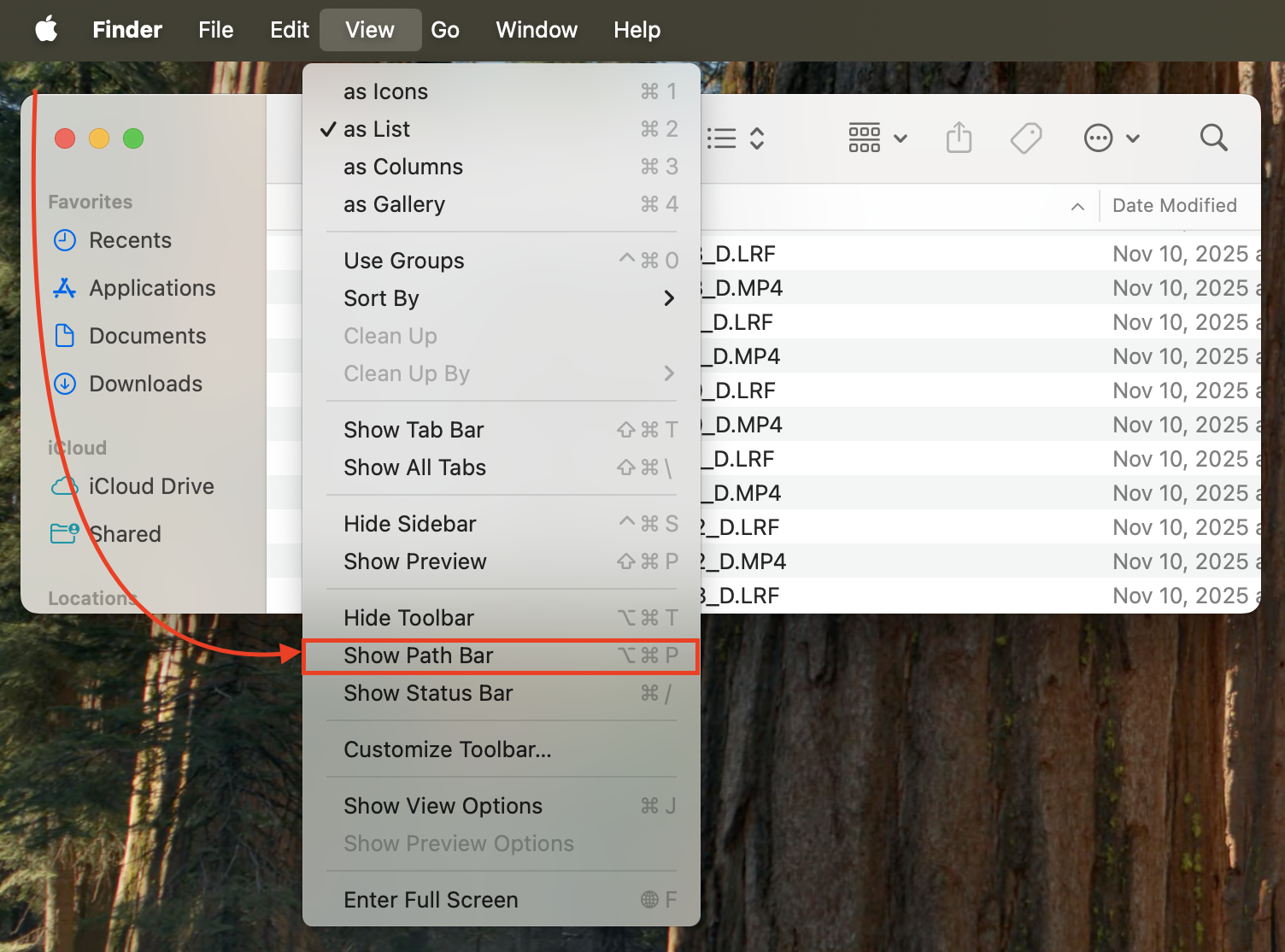
Task: Click the Recents clock icon in sidebar
Action: click(x=65, y=240)
